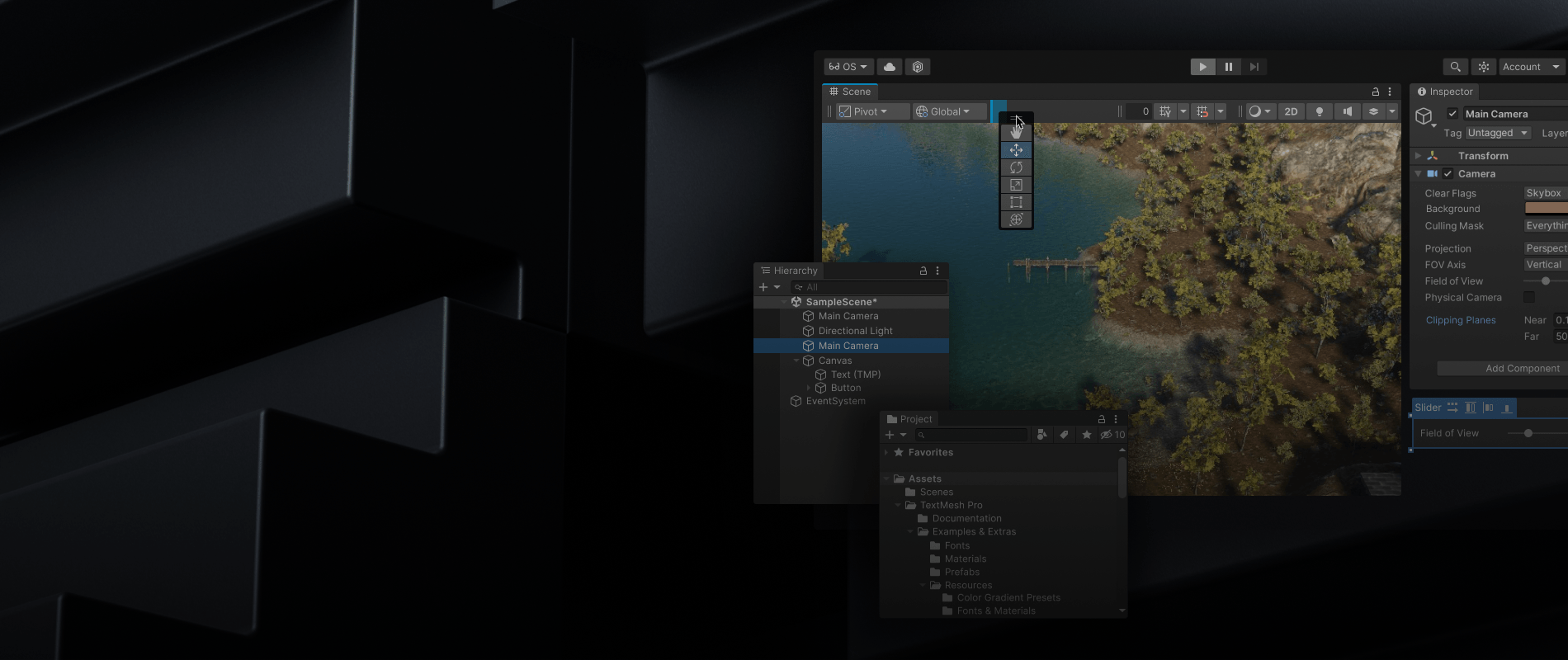Select the Hand tool in tools overlay
This screenshot has height=660, width=1568.
pos(1016,132)
